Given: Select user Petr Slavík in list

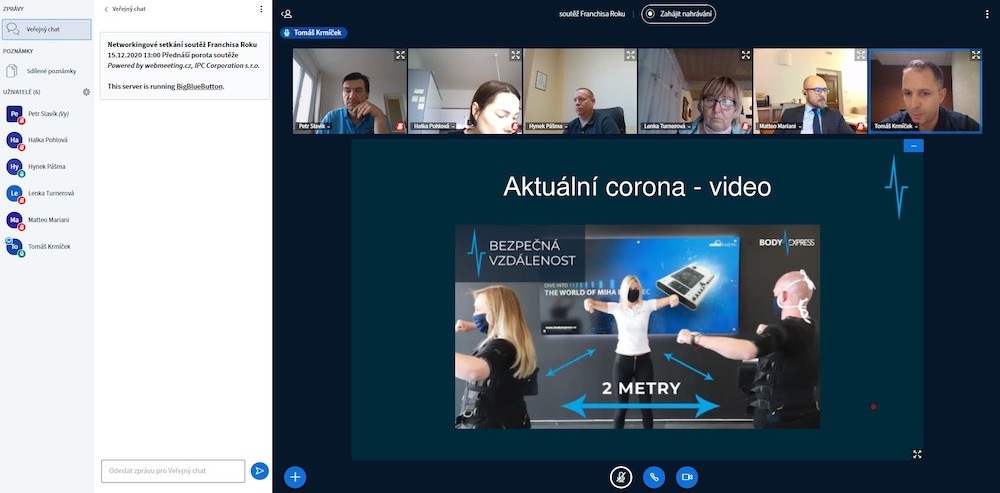Looking at the screenshot, I should click(x=46, y=114).
